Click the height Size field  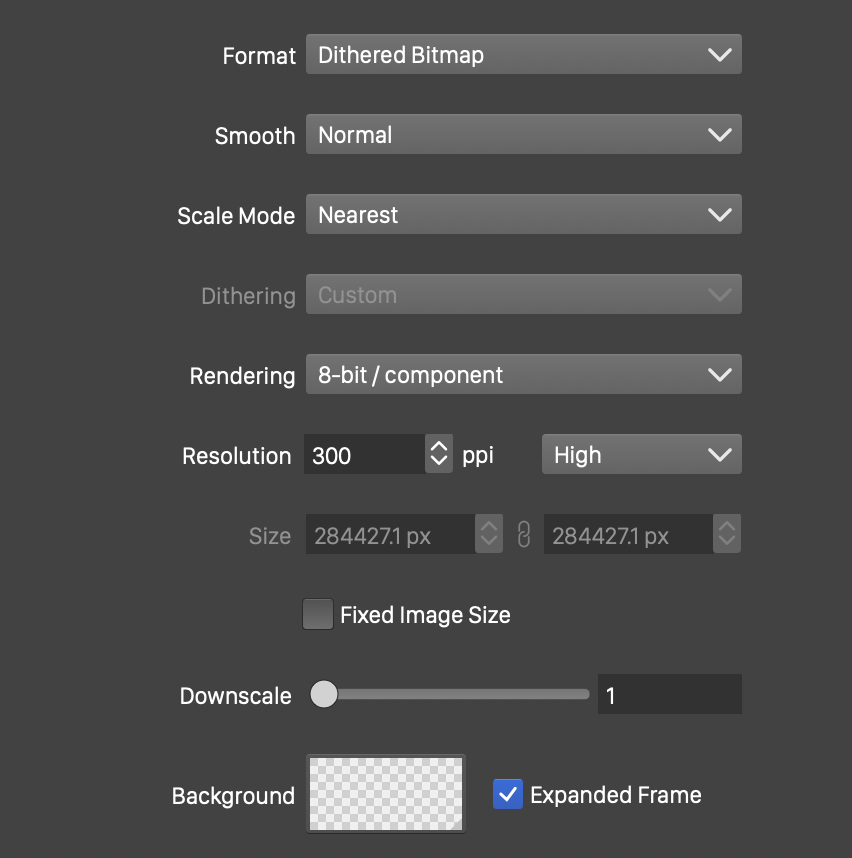[x=627, y=535]
